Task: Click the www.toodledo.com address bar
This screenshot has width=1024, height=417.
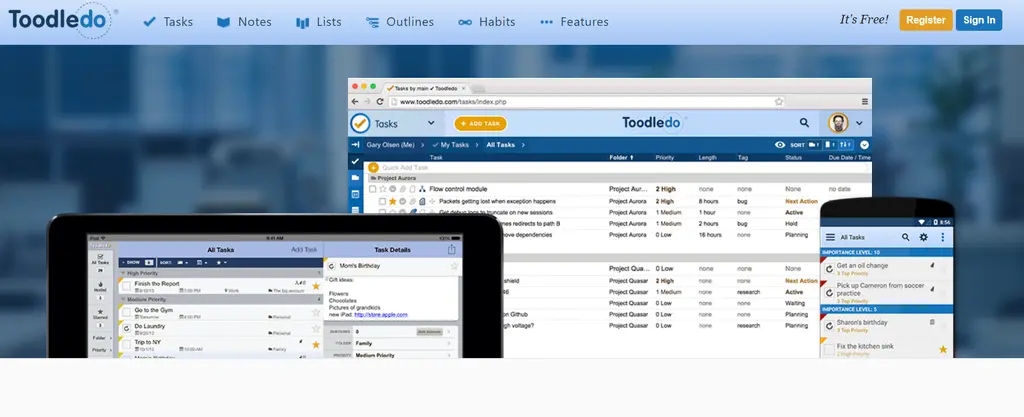Action: pyautogui.click(x=586, y=102)
